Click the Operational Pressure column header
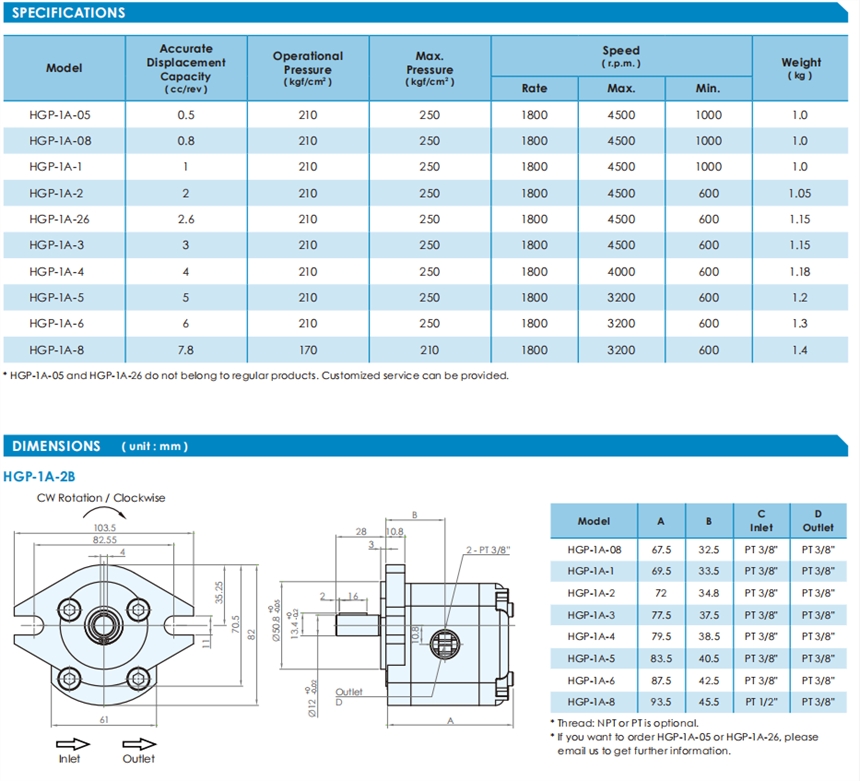Image resolution: width=860 pixels, height=781 pixels. click(307, 68)
